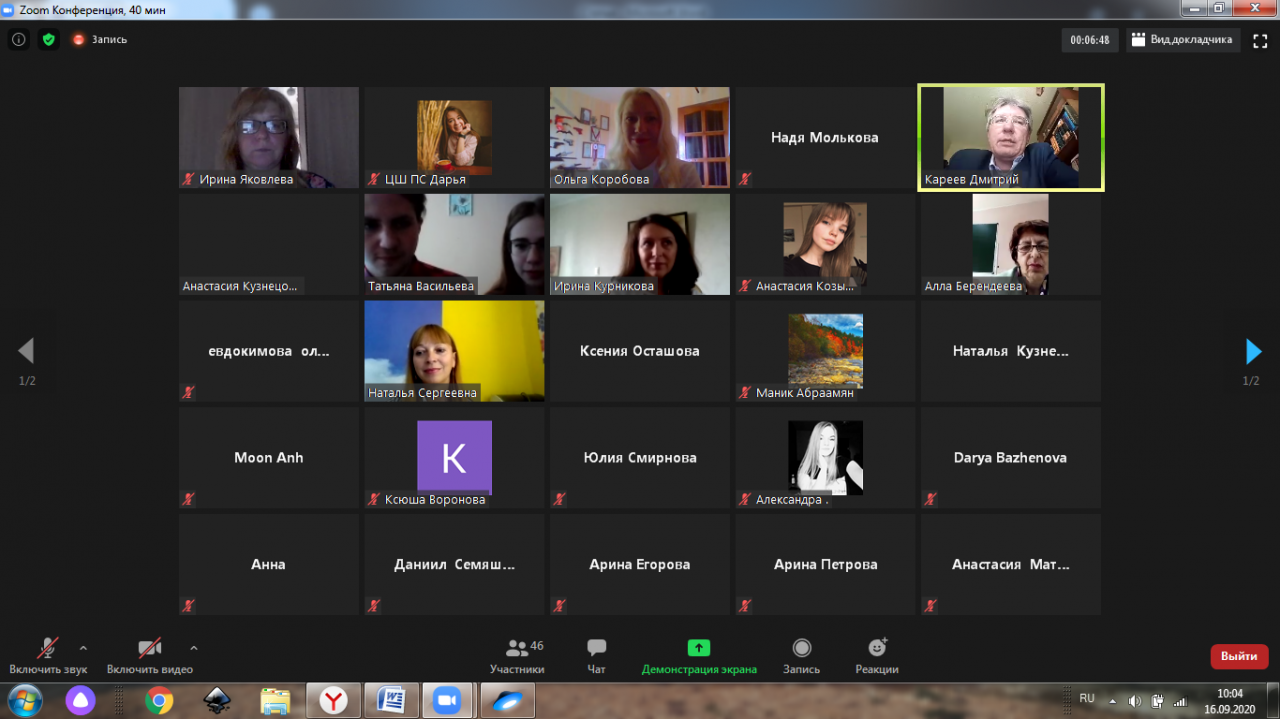Unmute microphone with Включить звук

[48, 648]
